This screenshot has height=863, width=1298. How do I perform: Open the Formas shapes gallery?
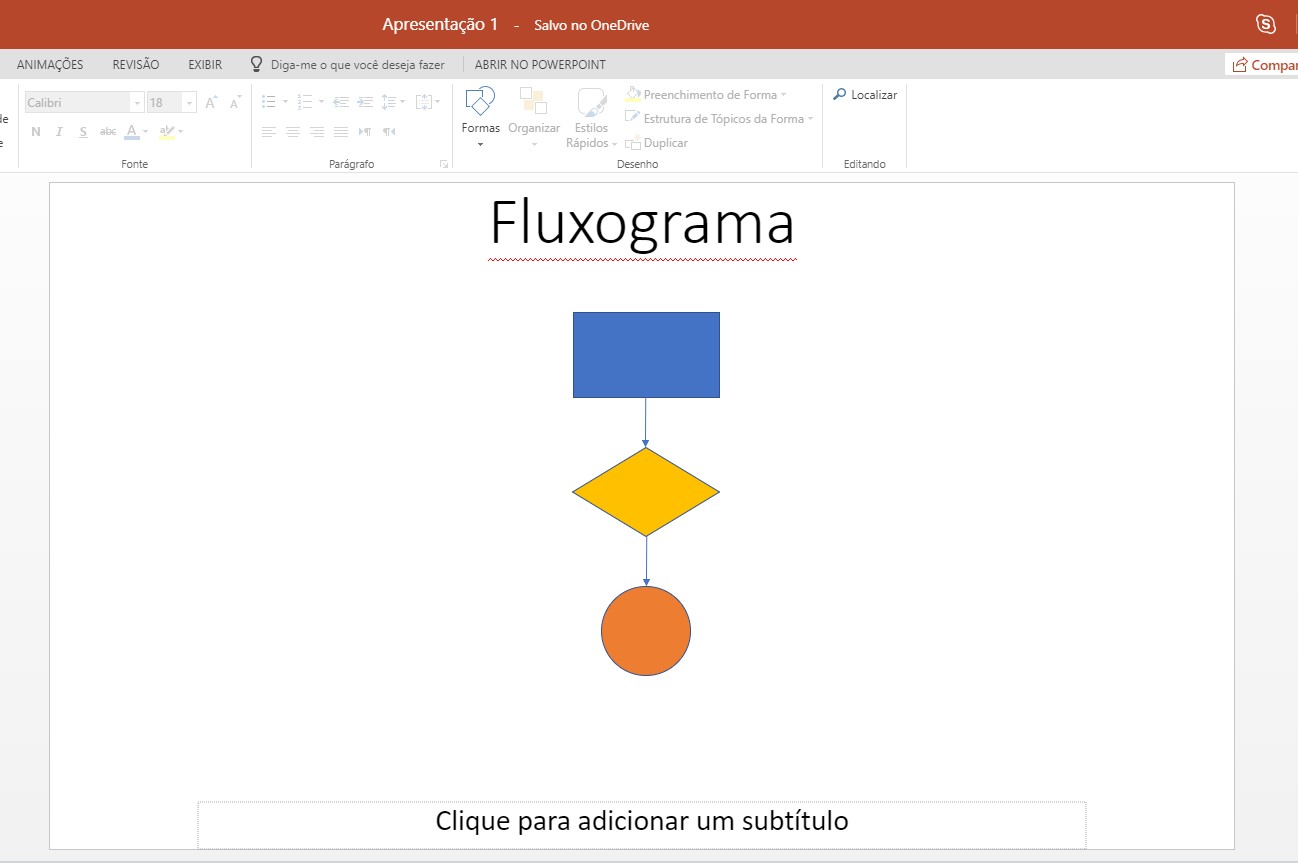click(480, 117)
